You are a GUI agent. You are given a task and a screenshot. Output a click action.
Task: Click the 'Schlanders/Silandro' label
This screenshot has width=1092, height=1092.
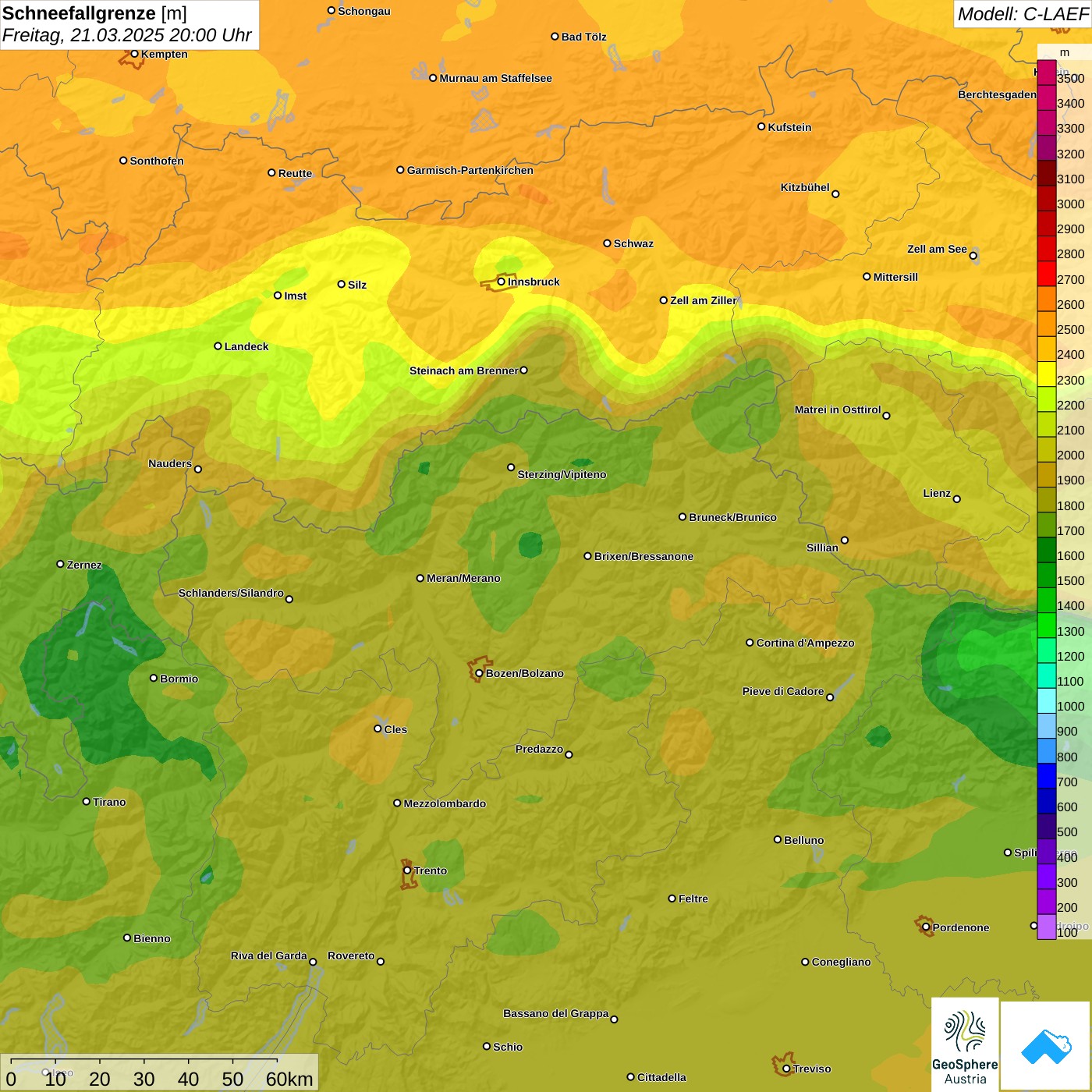pos(231,593)
